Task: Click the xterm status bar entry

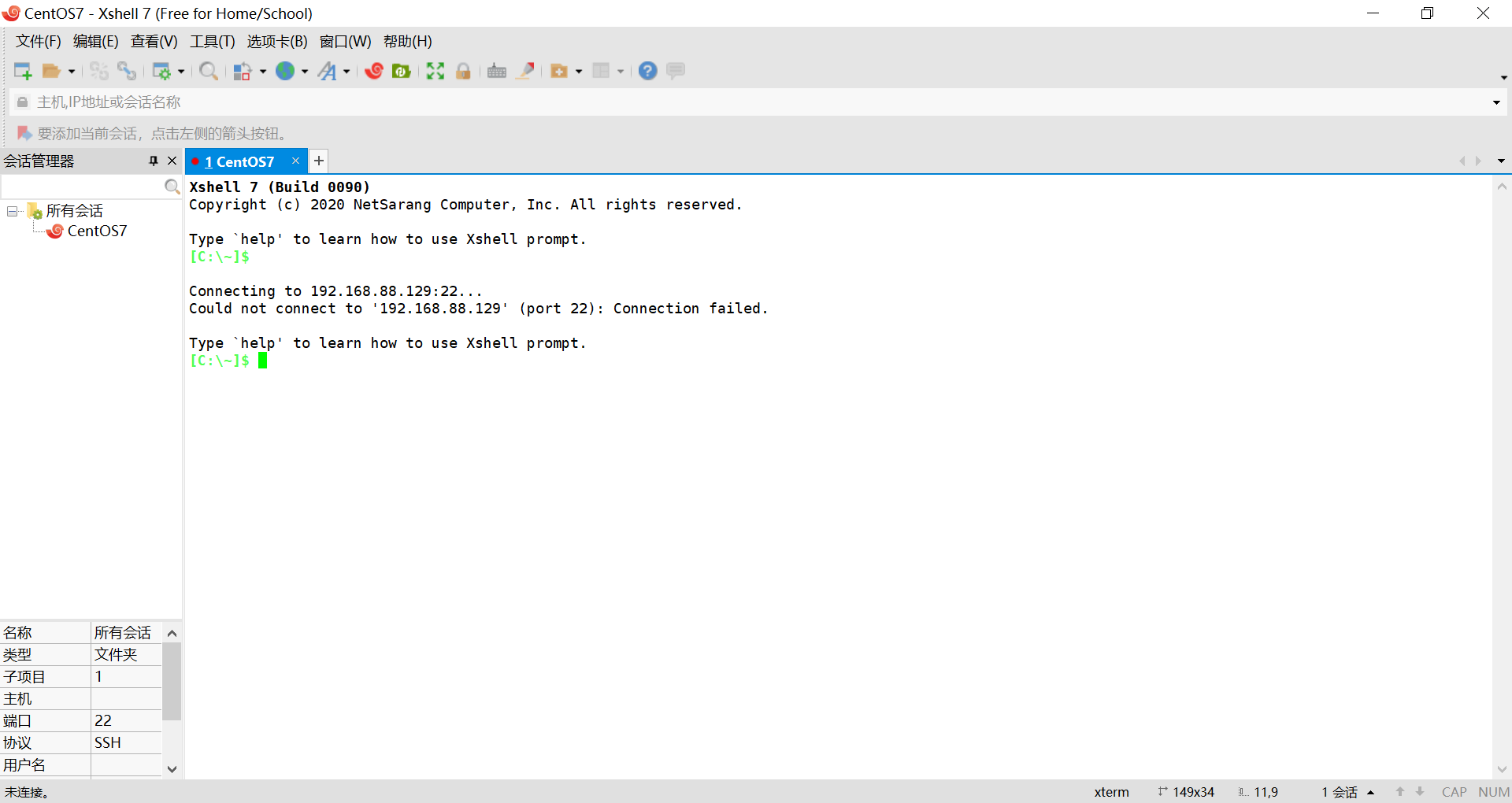Action: point(1111,792)
